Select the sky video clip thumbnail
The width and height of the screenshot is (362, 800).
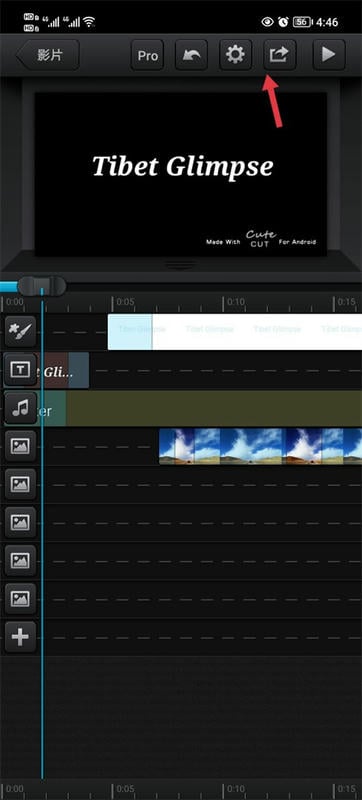pyautogui.click(x=261, y=446)
